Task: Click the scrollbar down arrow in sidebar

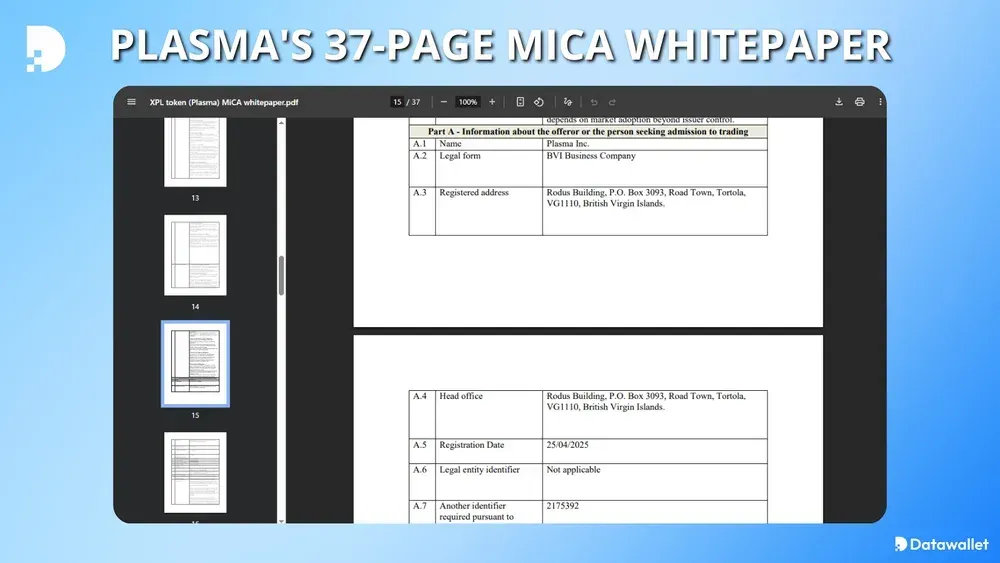Action: [281, 520]
